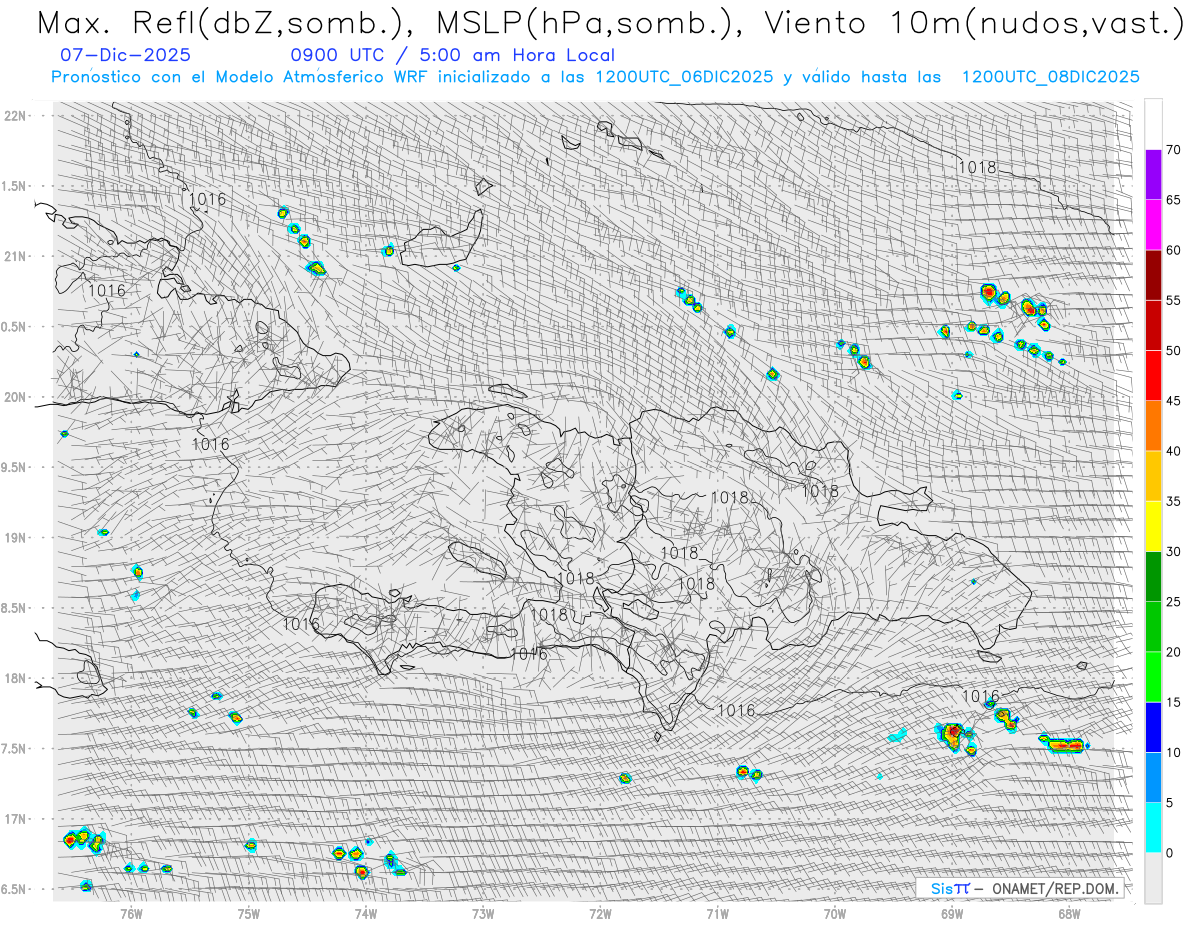Select the date '07-Dic-2025'

coord(125,55)
